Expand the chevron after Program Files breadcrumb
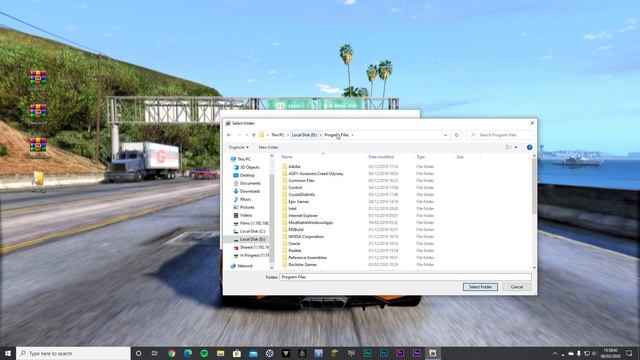The height and width of the screenshot is (360, 640). (352, 135)
